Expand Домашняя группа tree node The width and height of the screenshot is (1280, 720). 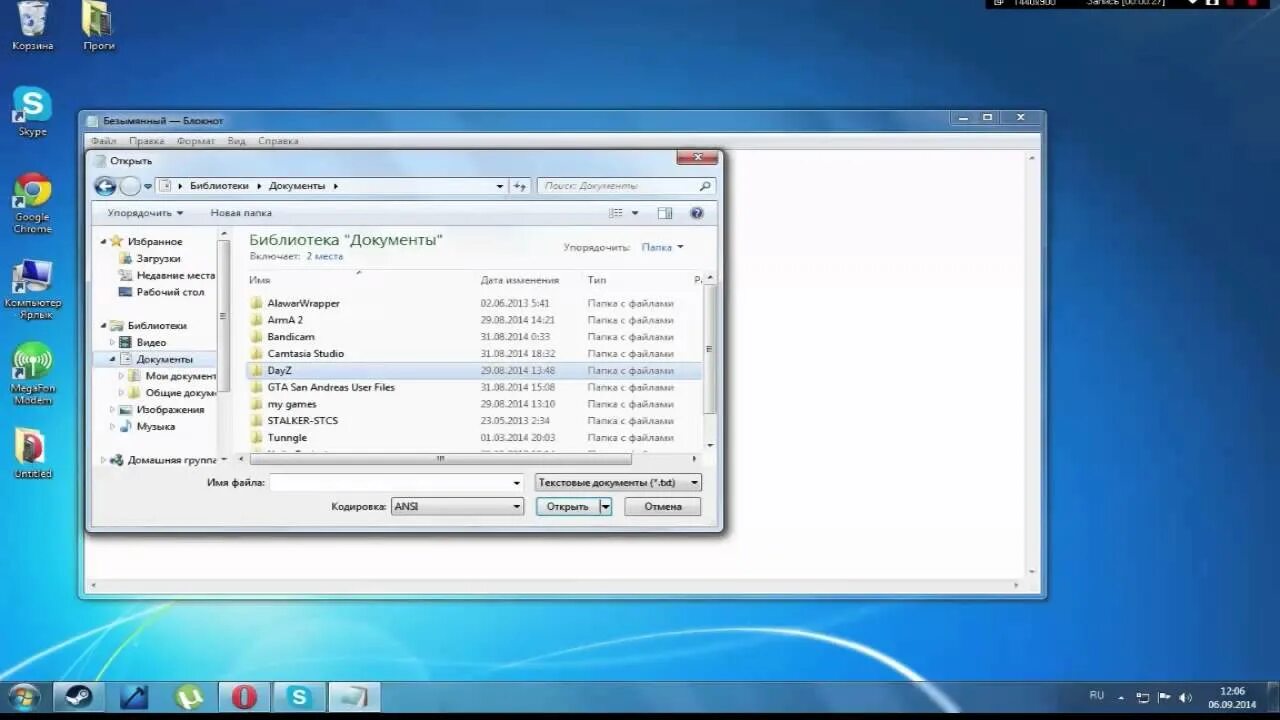tap(103, 460)
